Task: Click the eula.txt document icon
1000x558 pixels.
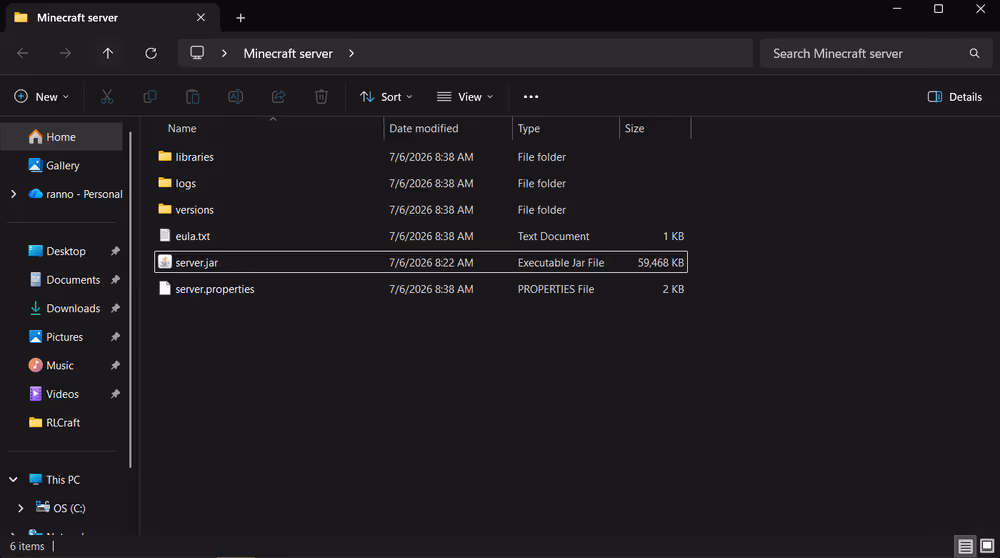Action: [x=165, y=235]
